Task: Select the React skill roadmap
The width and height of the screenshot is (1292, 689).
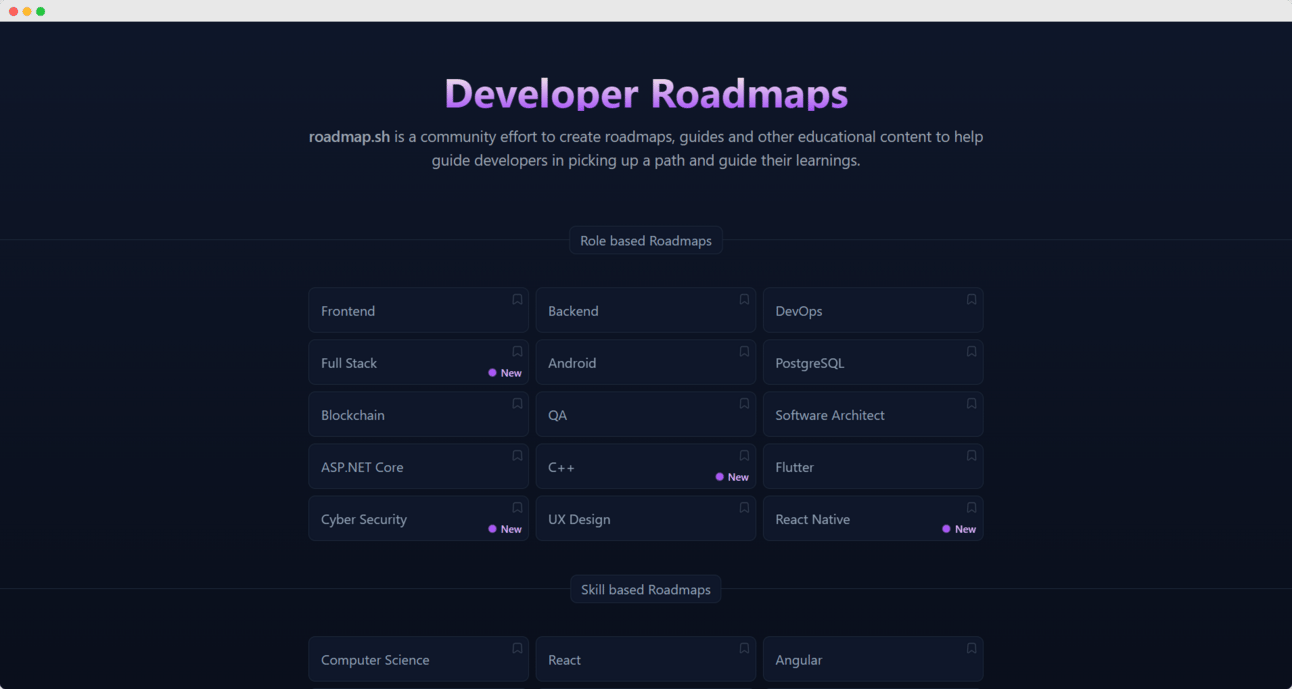Action: point(645,659)
